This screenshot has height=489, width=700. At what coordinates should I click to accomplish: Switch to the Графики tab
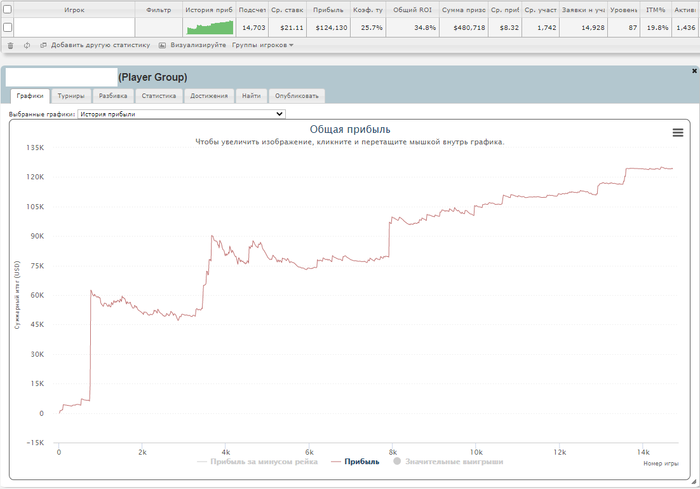click(x=30, y=96)
